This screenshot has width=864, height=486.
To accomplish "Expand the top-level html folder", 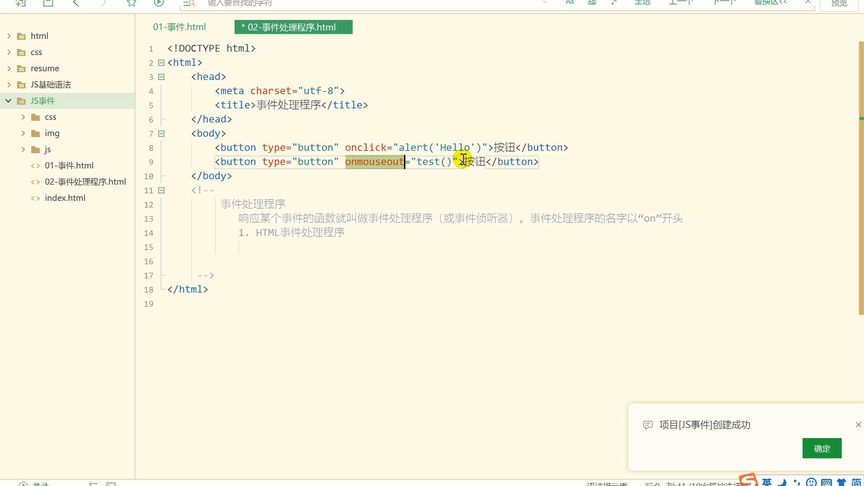I will click(x=9, y=36).
